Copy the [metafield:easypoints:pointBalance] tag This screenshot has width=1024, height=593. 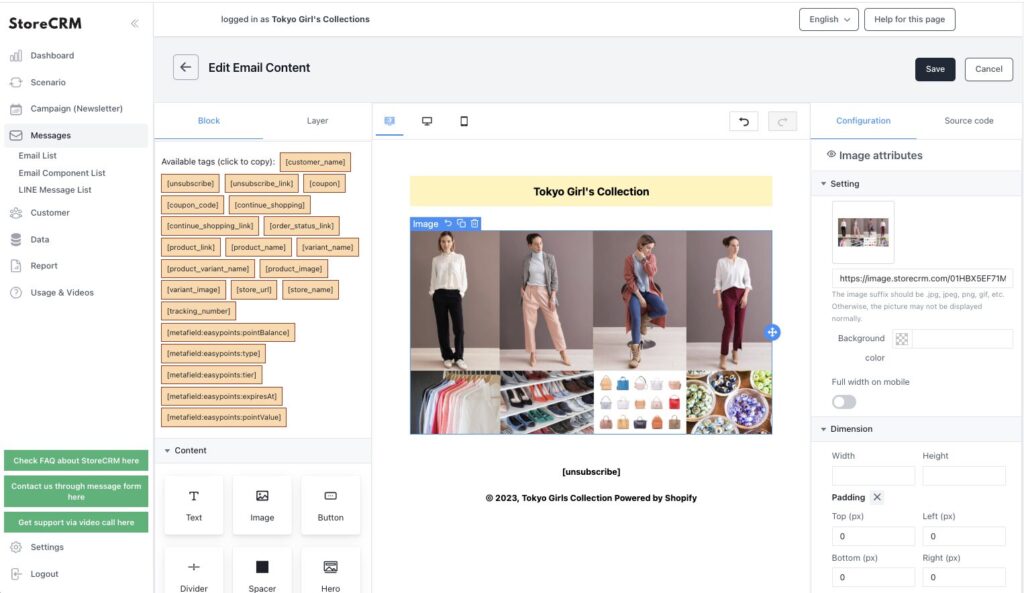pyautogui.click(x=228, y=332)
